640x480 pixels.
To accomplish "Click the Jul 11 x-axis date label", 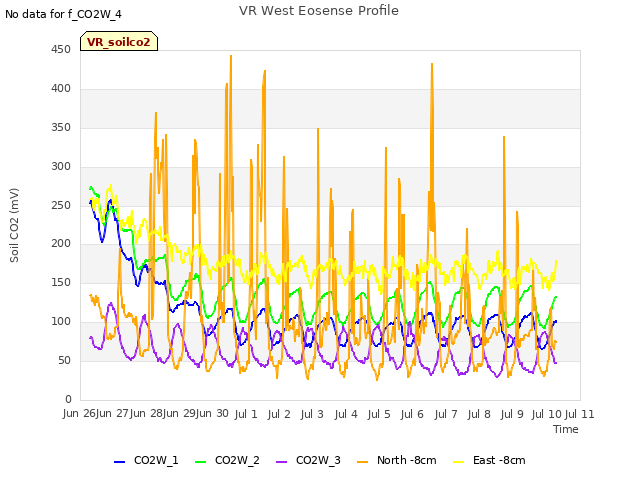I will [580, 414].
